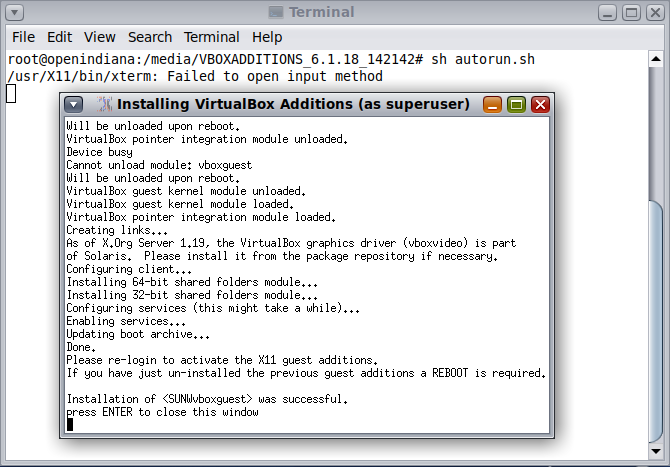670x467 pixels.
Task: Open Terminal window menu dropdown arrow
Action: [15, 12]
